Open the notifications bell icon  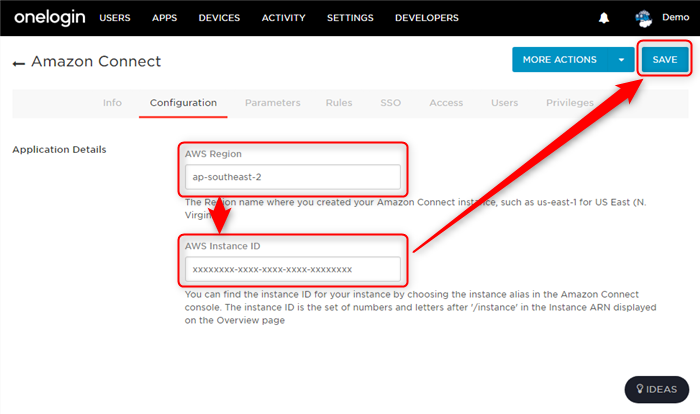(x=604, y=18)
